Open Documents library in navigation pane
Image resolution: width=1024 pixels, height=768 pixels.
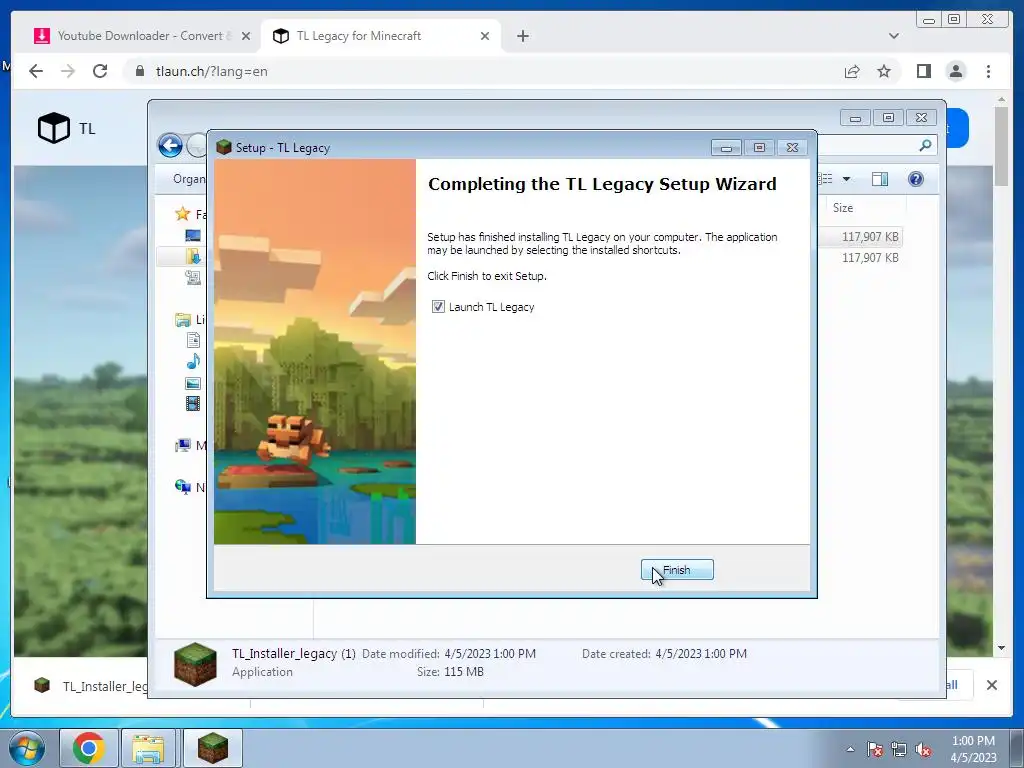(193, 340)
